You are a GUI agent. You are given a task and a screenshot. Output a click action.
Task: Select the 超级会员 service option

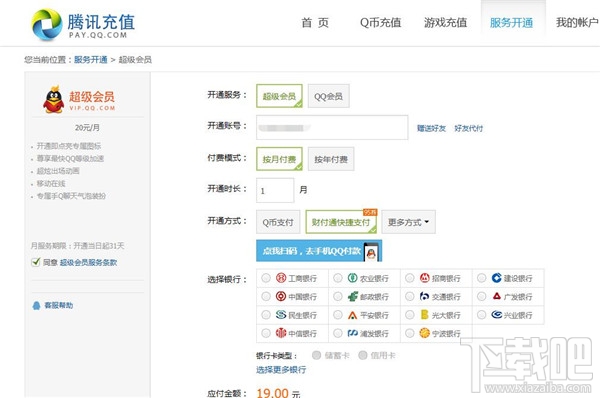click(x=279, y=96)
